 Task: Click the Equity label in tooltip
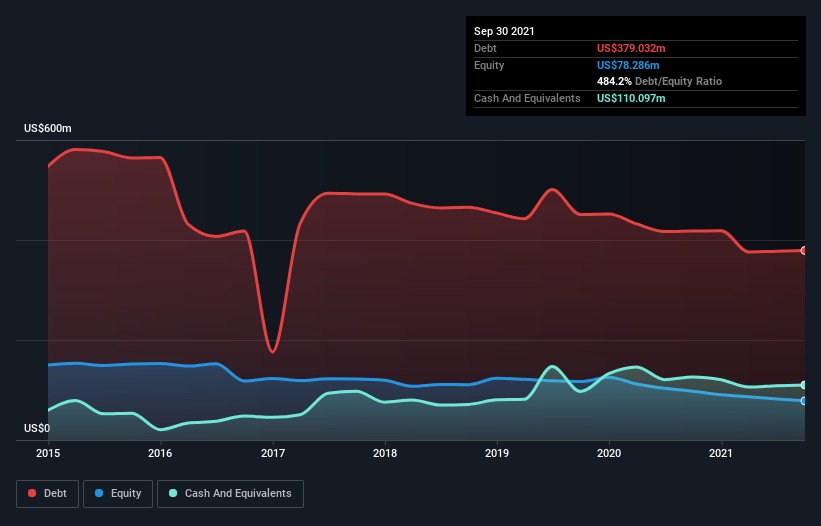[489, 65]
